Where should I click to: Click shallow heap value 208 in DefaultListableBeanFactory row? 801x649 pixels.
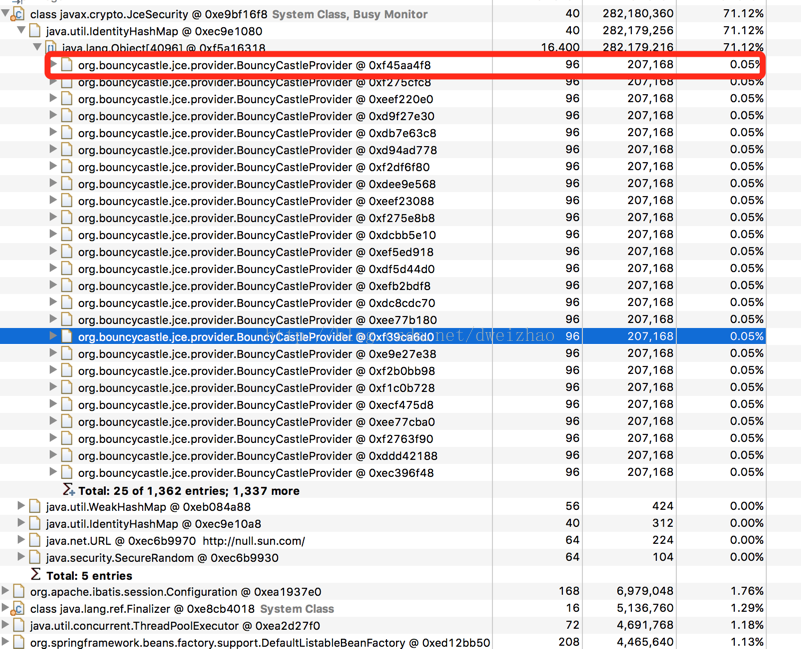coord(569,641)
